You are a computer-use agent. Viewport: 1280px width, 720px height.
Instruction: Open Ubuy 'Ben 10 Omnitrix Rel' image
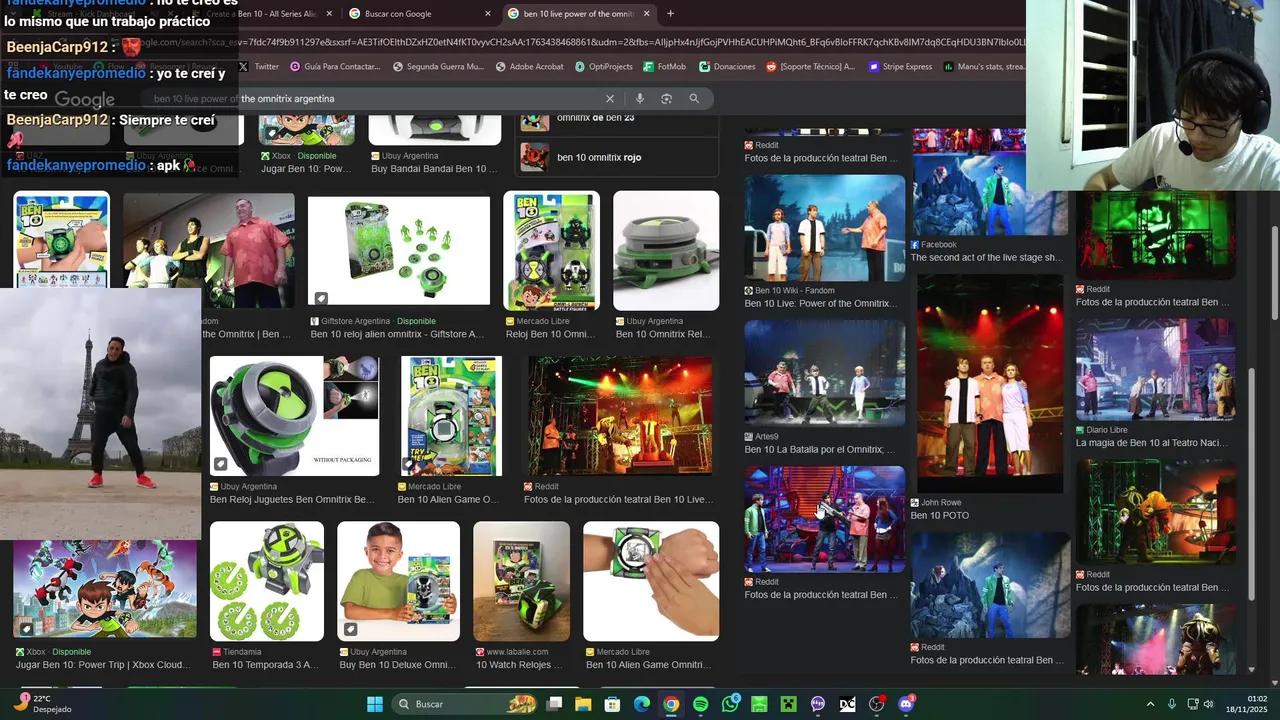point(666,251)
